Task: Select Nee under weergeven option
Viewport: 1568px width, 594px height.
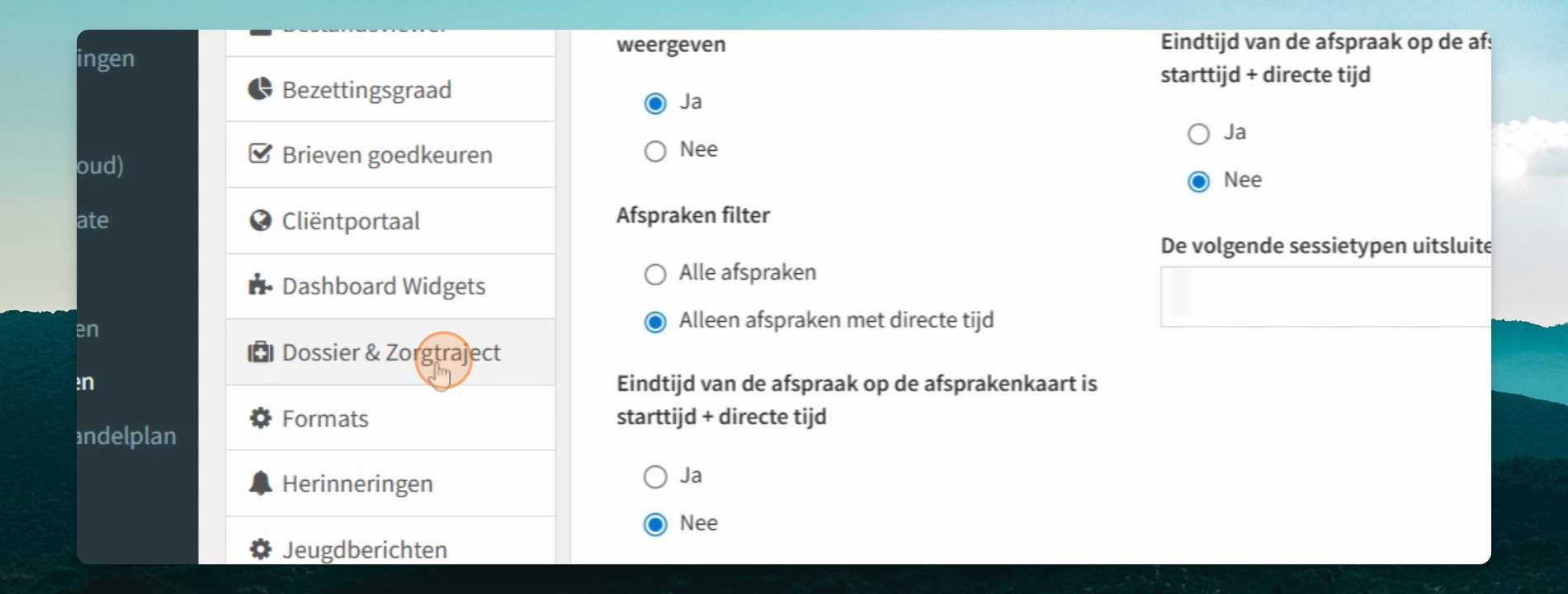Action: point(655,151)
